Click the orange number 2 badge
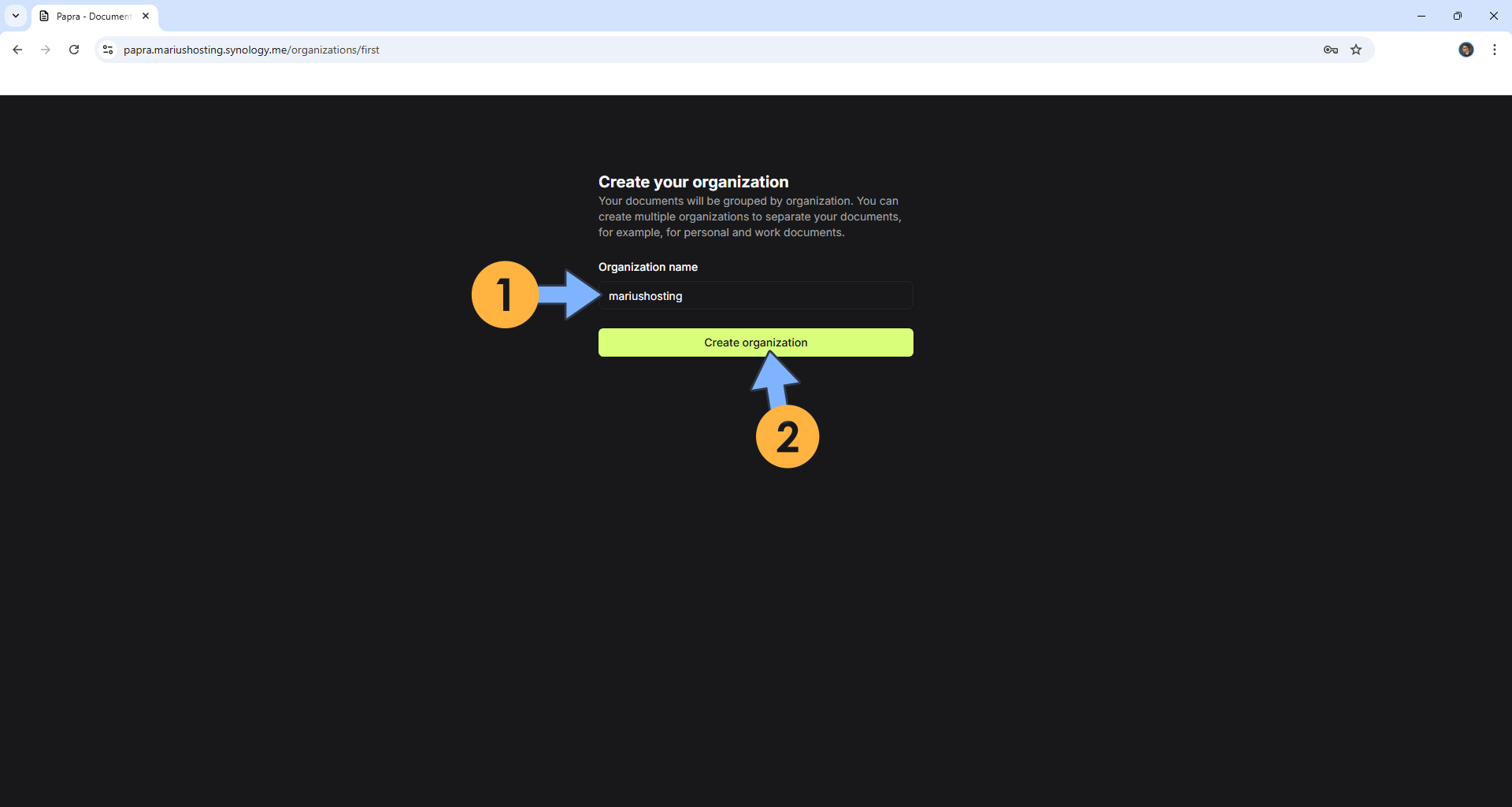1512x807 pixels. pyautogui.click(x=787, y=436)
